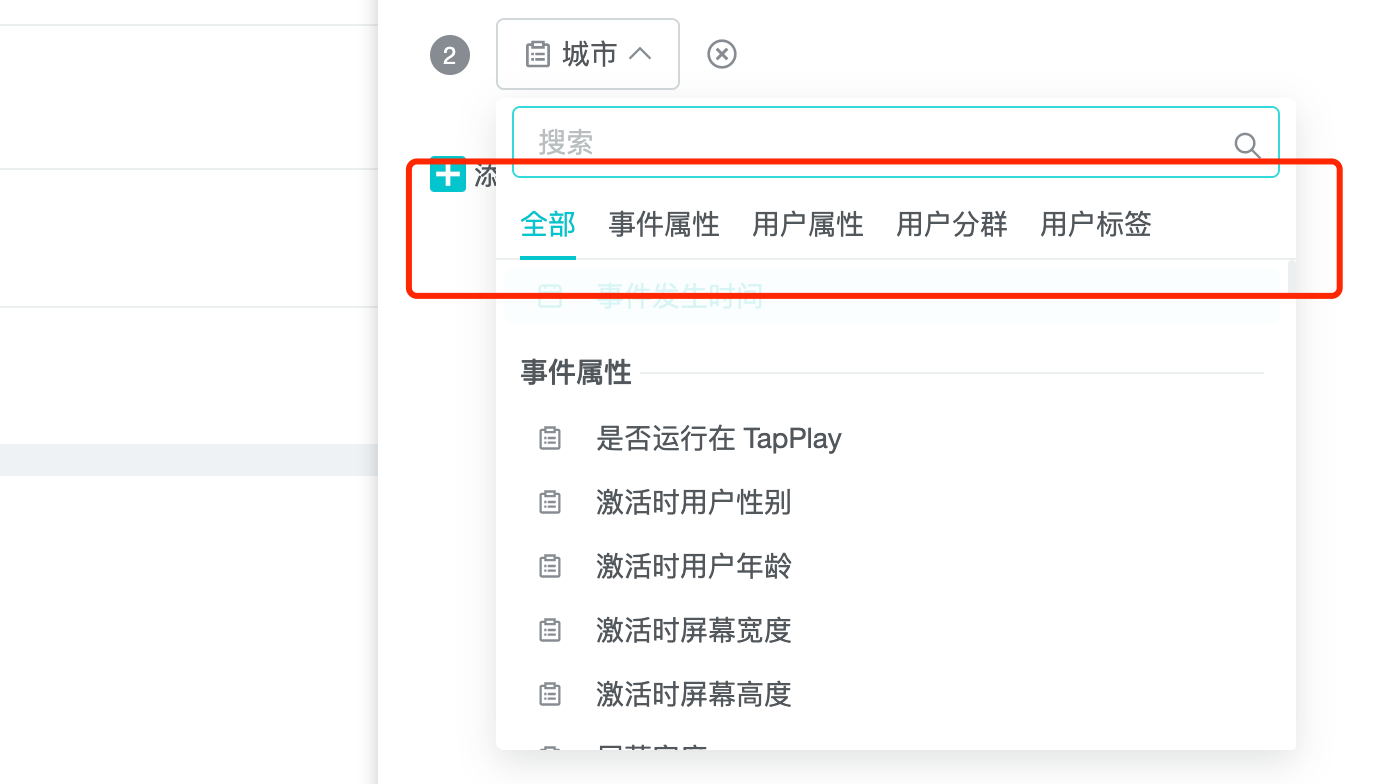Select the 用户属性 tab
This screenshot has width=1376, height=784.
tap(808, 224)
